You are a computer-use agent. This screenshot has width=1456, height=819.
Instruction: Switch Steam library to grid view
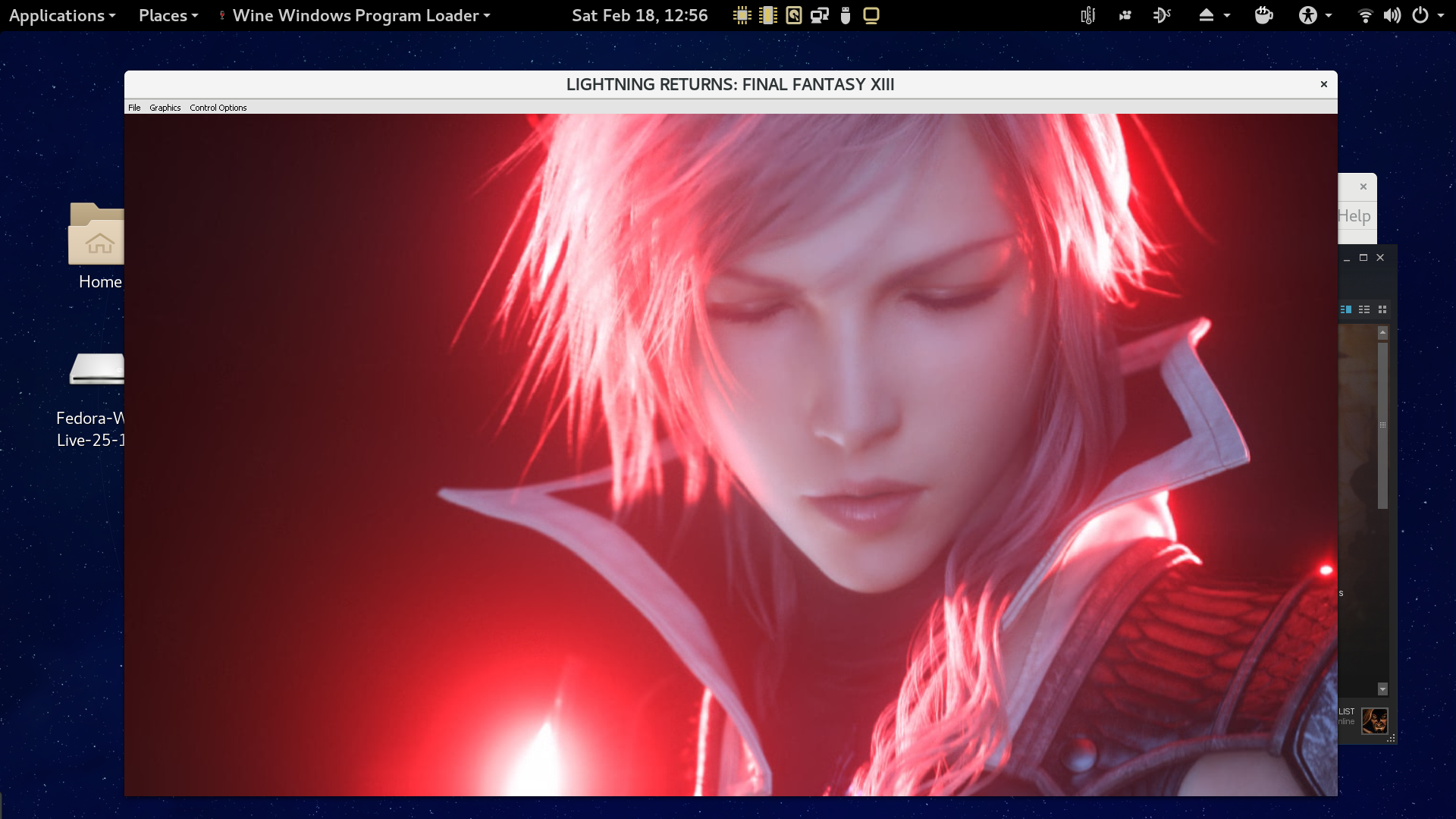pyautogui.click(x=1382, y=309)
